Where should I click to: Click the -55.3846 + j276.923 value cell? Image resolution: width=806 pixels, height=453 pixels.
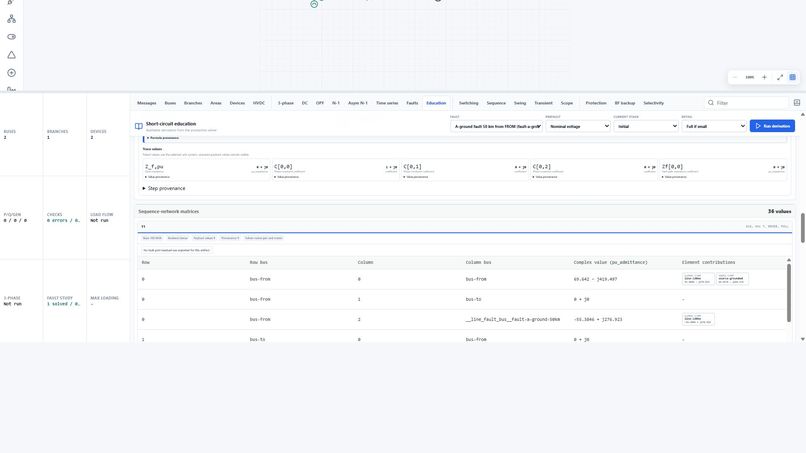(x=598, y=319)
